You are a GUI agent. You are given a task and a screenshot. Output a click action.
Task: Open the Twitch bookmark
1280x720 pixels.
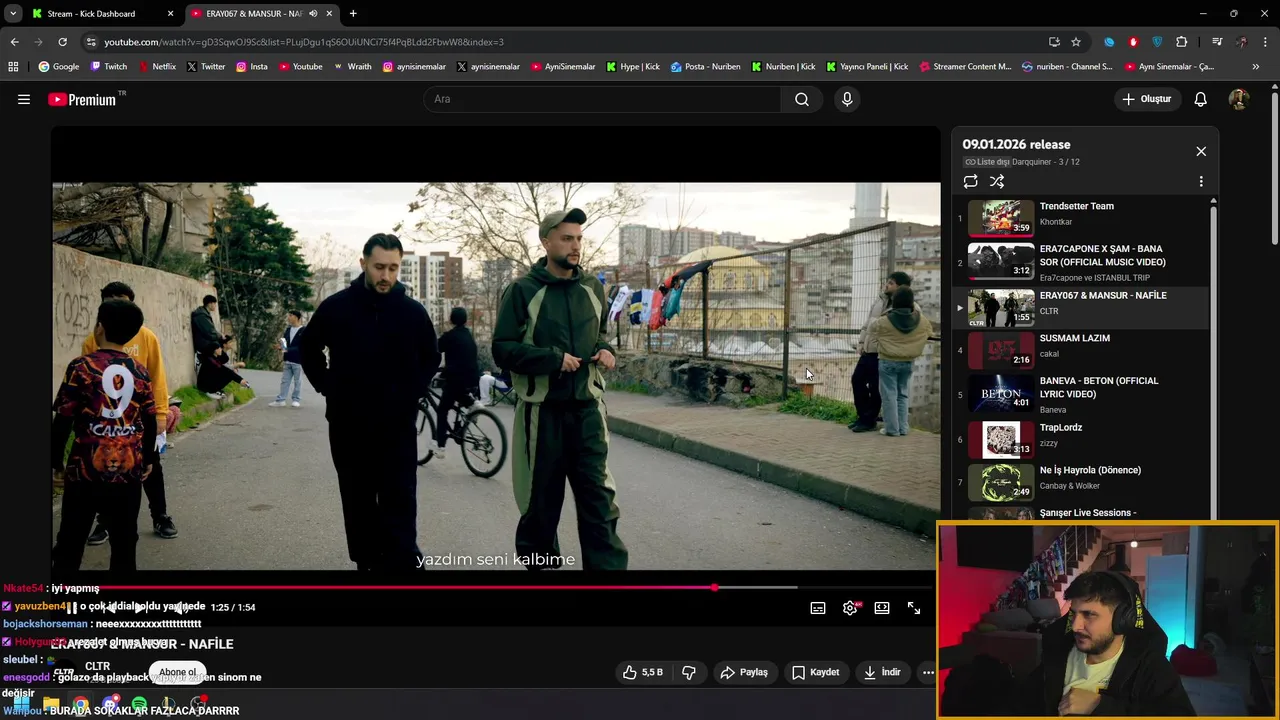(109, 67)
